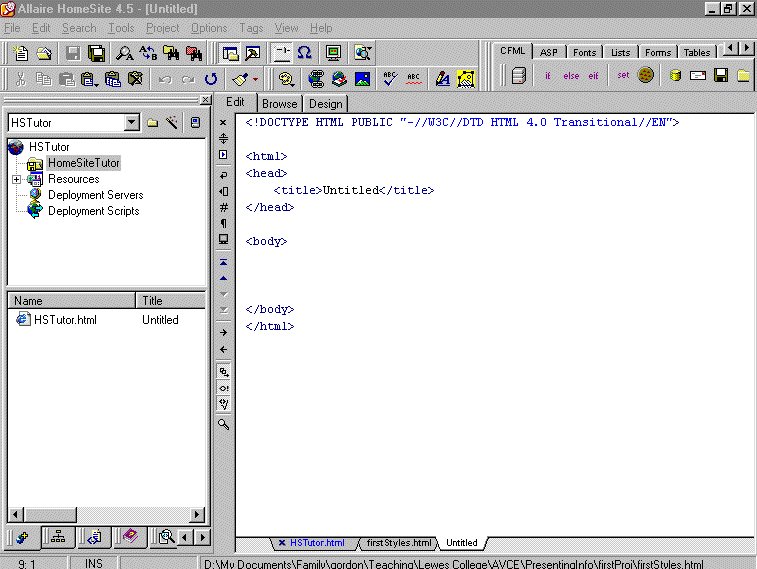
Task: Click the New document icon
Action: pos(21,53)
